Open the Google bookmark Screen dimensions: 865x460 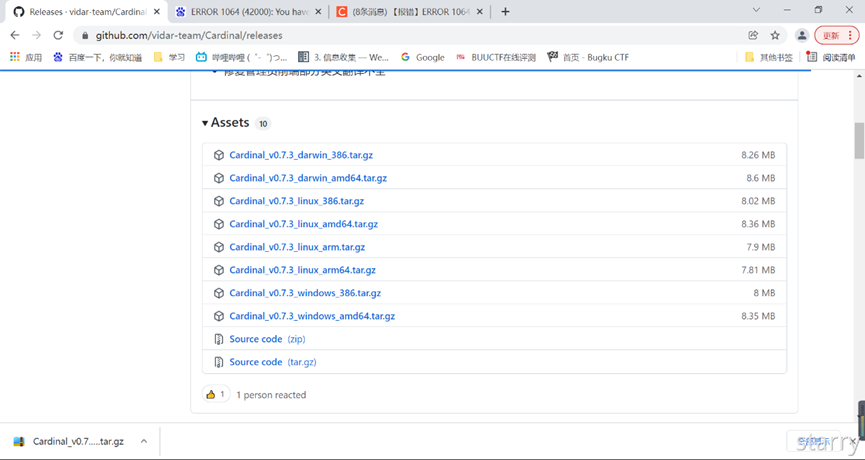point(423,57)
